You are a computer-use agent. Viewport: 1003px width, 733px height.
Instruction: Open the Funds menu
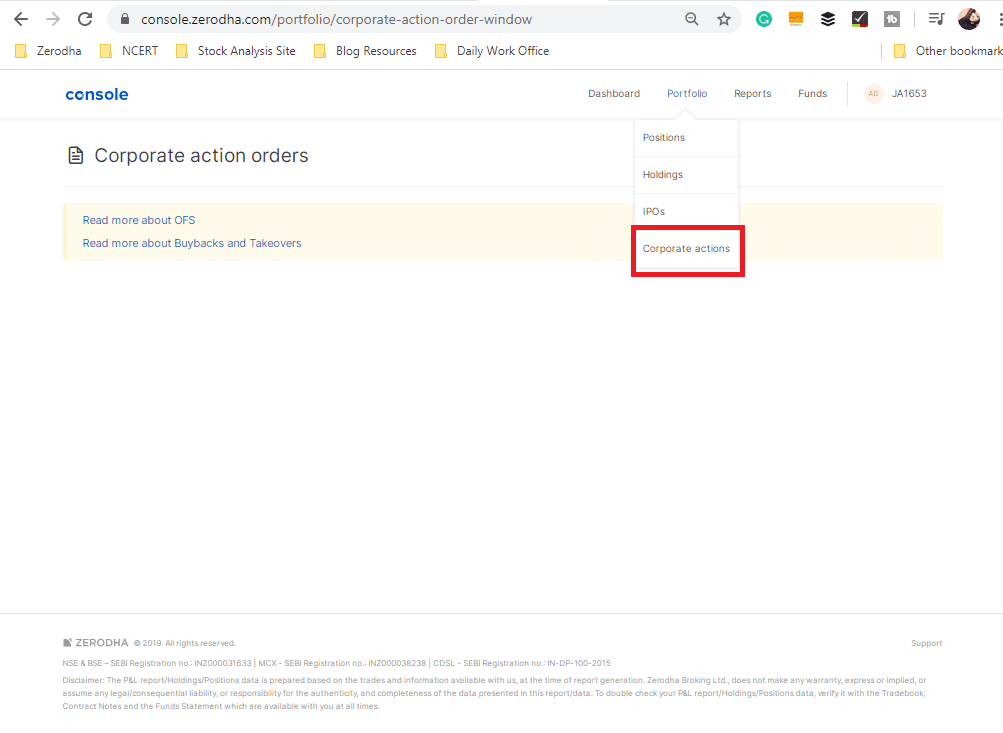[x=812, y=93]
